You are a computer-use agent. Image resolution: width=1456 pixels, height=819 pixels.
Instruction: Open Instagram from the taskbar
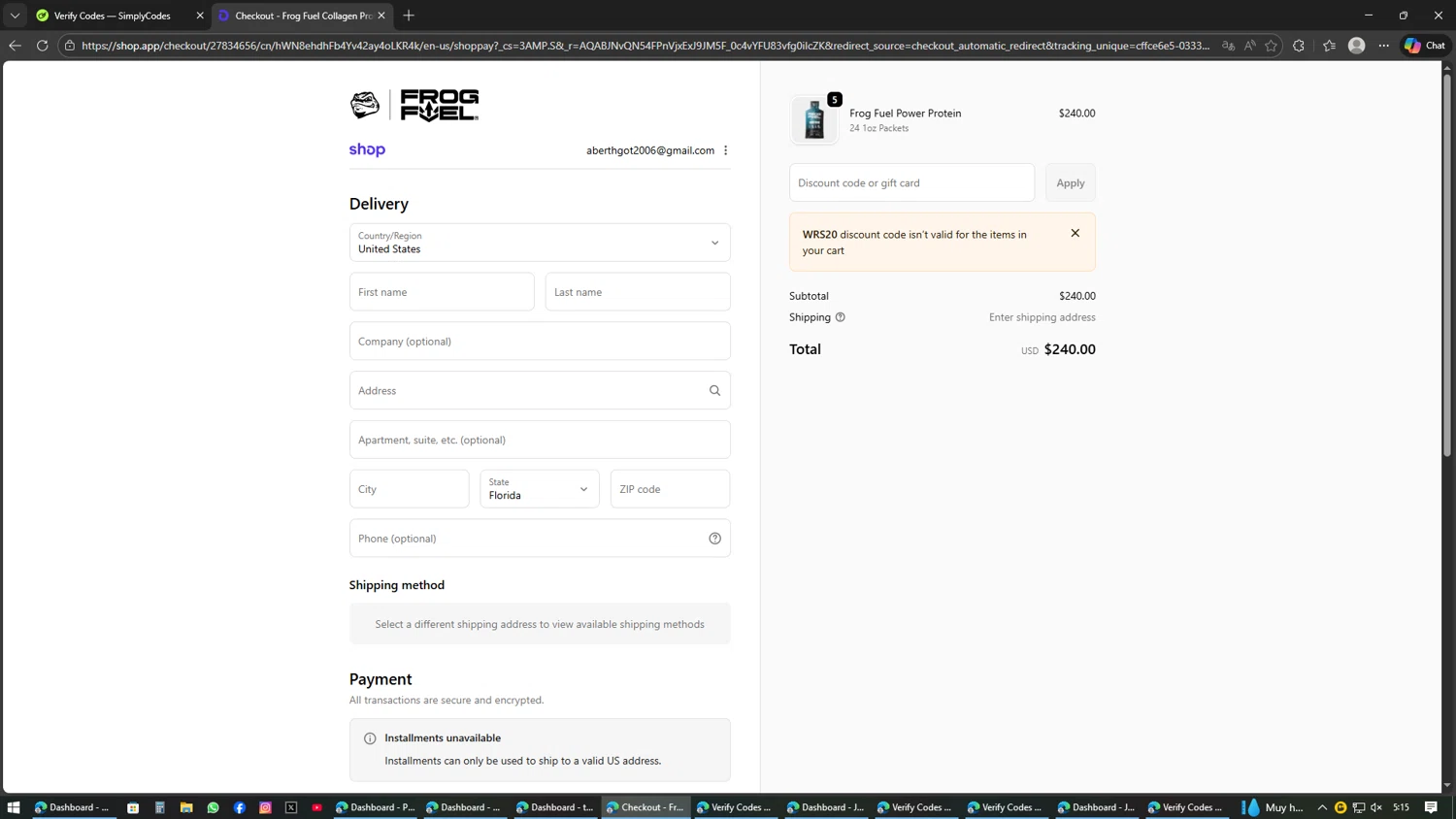point(265,807)
